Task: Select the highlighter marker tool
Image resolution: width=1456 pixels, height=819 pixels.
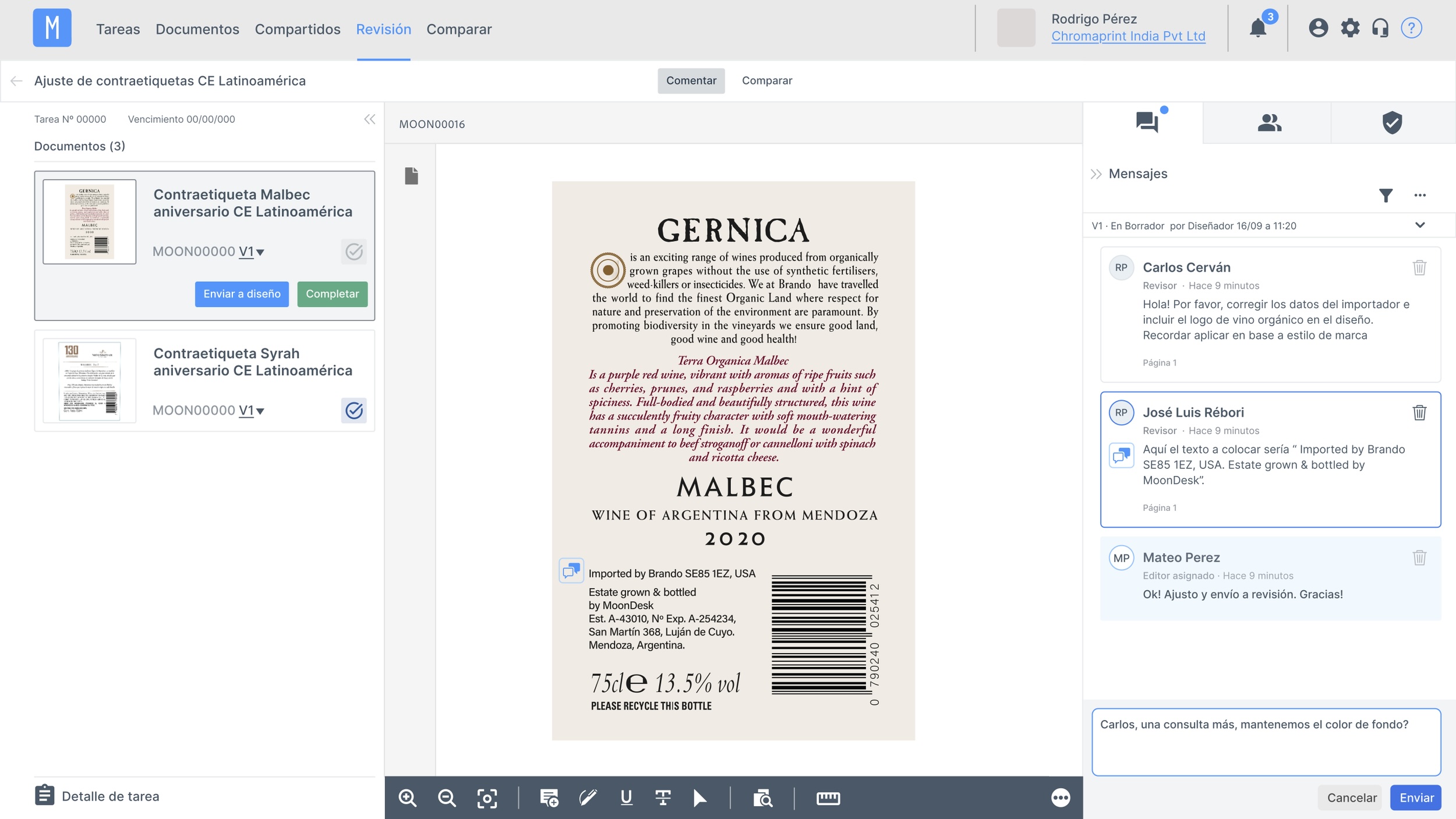Action: click(x=588, y=798)
